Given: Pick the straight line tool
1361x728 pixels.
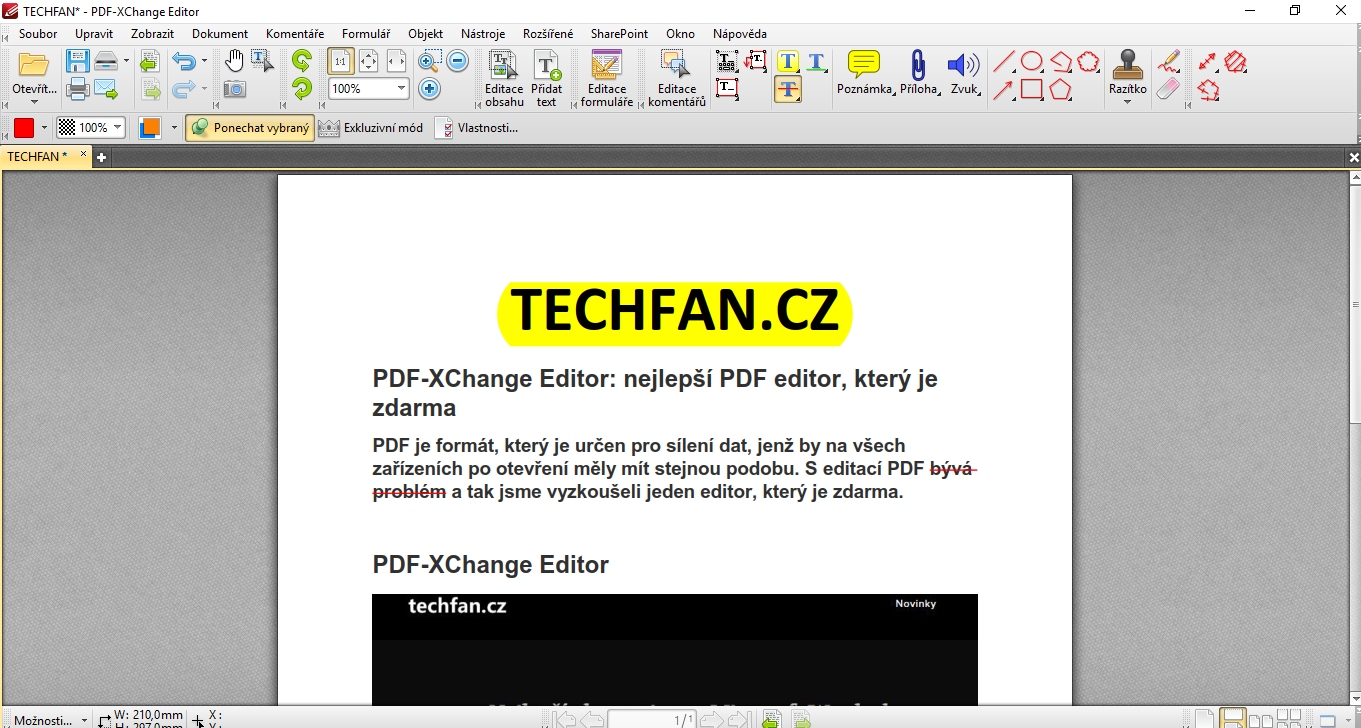Looking at the screenshot, I should pos(1003,62).
